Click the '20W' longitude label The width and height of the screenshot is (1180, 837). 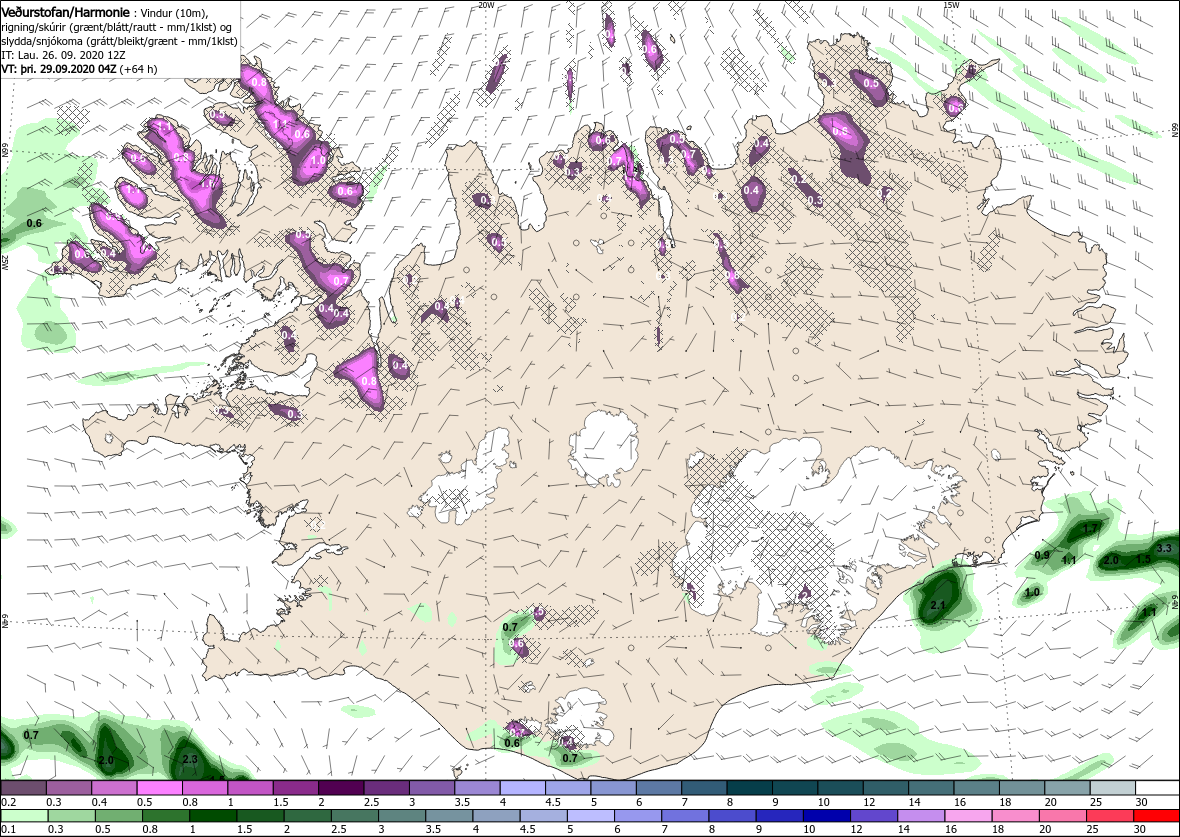pos(486,5)
